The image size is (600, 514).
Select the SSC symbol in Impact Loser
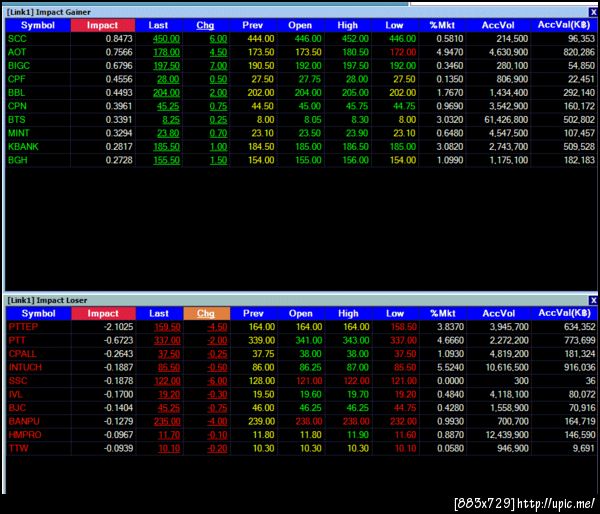pos(18,381)
